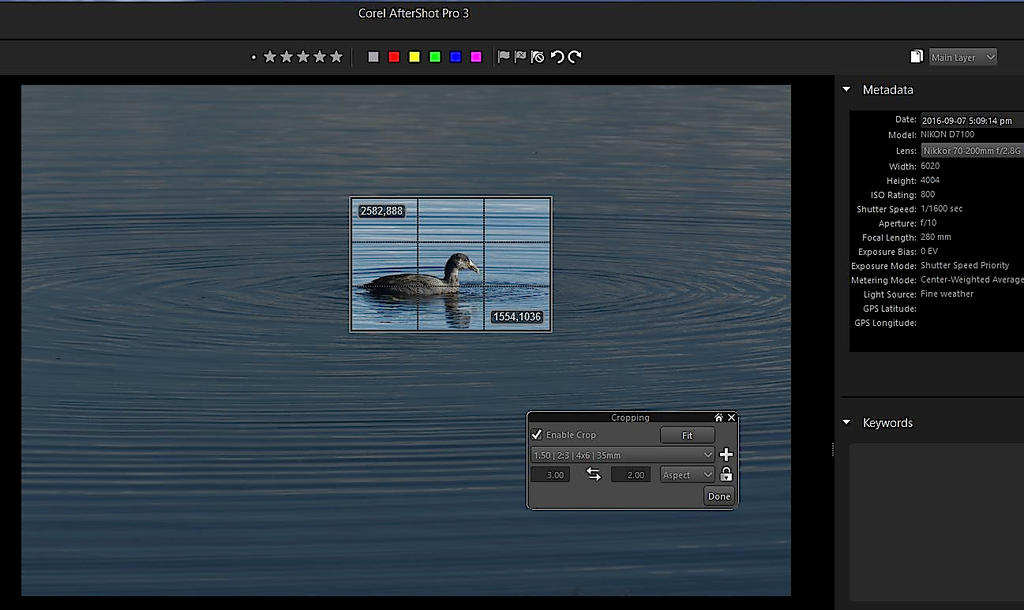The height and width of the screenshot is (610, 1024).
Task: Click Done to finish cropping
Action: [718, 496]
